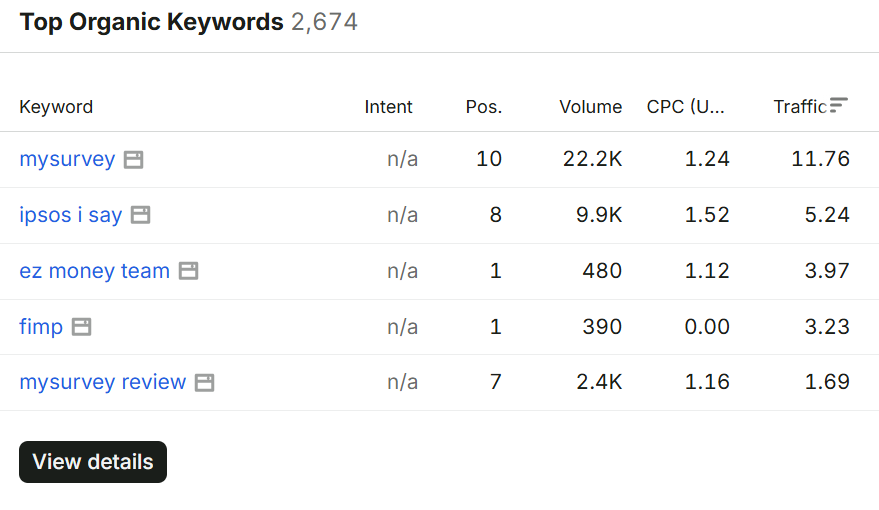The image size is (879, 510).
Task: Open the mysurvey keyword link
Action: 67,159
